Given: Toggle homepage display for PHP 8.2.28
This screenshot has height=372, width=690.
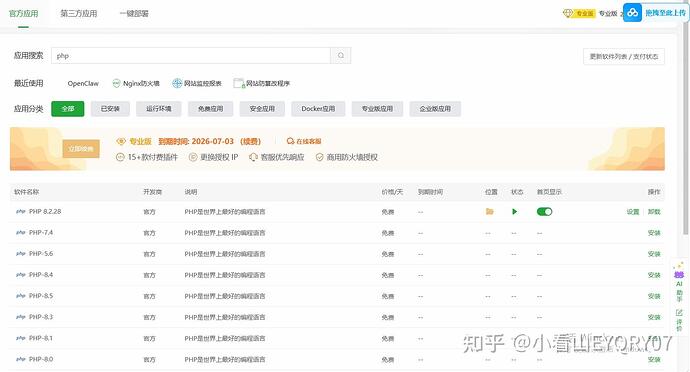Looking at the screenshot, I should (544, 212).
